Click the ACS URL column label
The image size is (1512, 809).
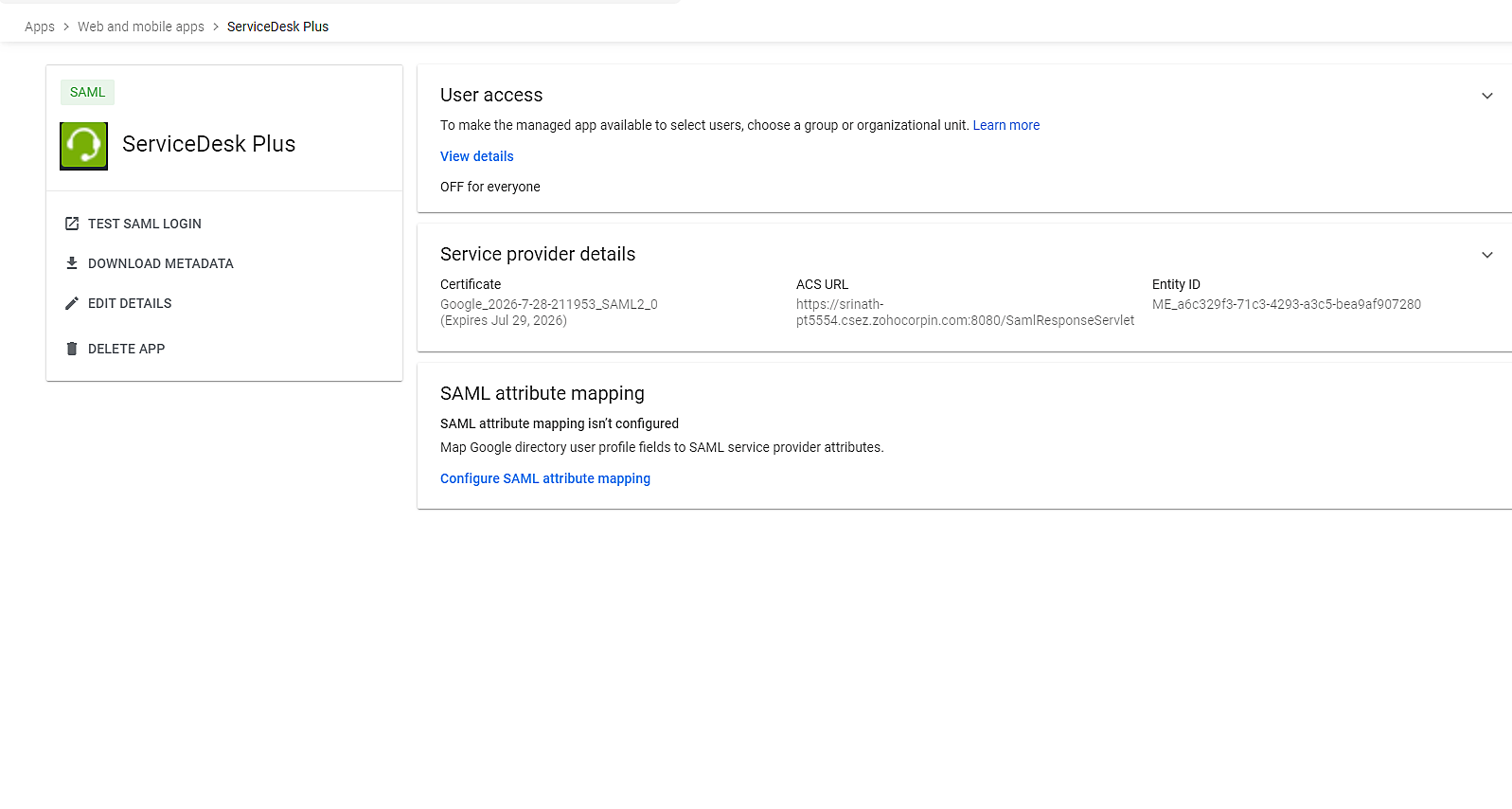pyautogui.click(x=822, y=284)
